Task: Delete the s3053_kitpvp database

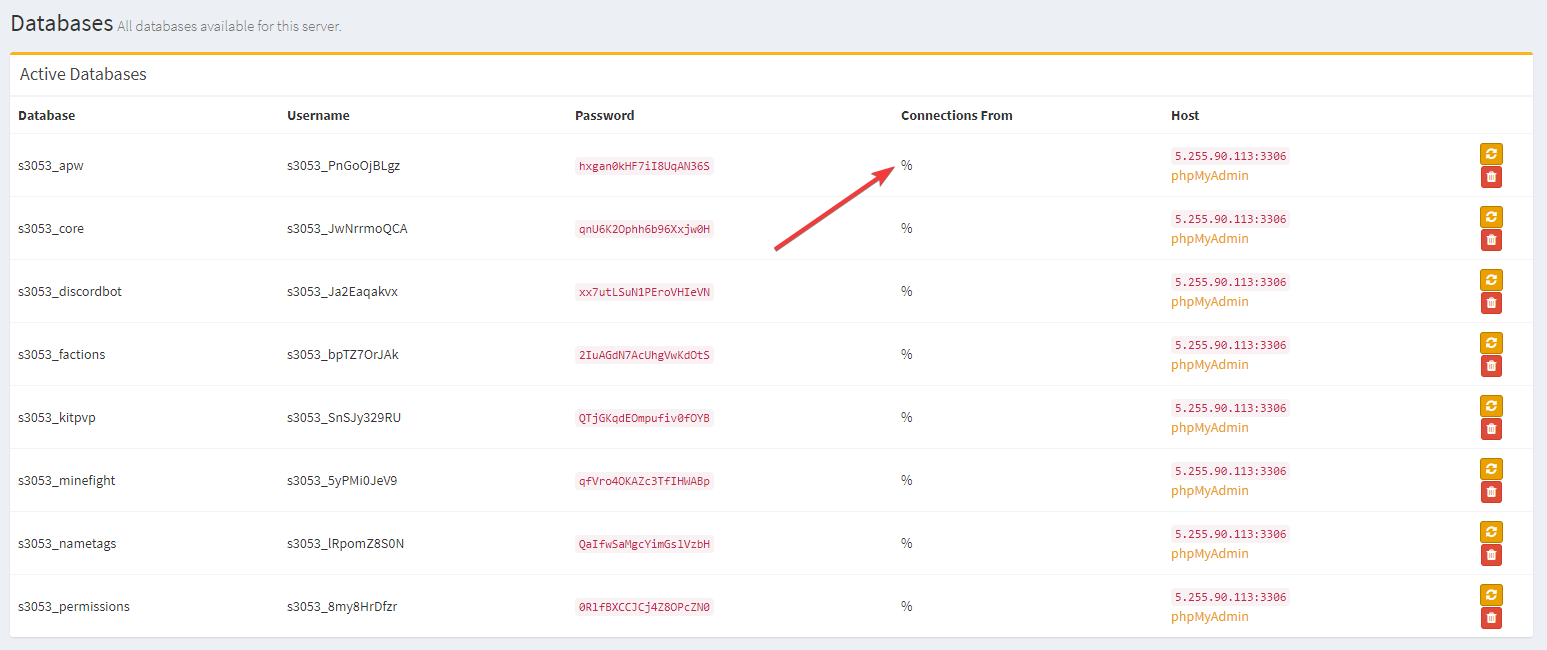Action: (1491, 429)
